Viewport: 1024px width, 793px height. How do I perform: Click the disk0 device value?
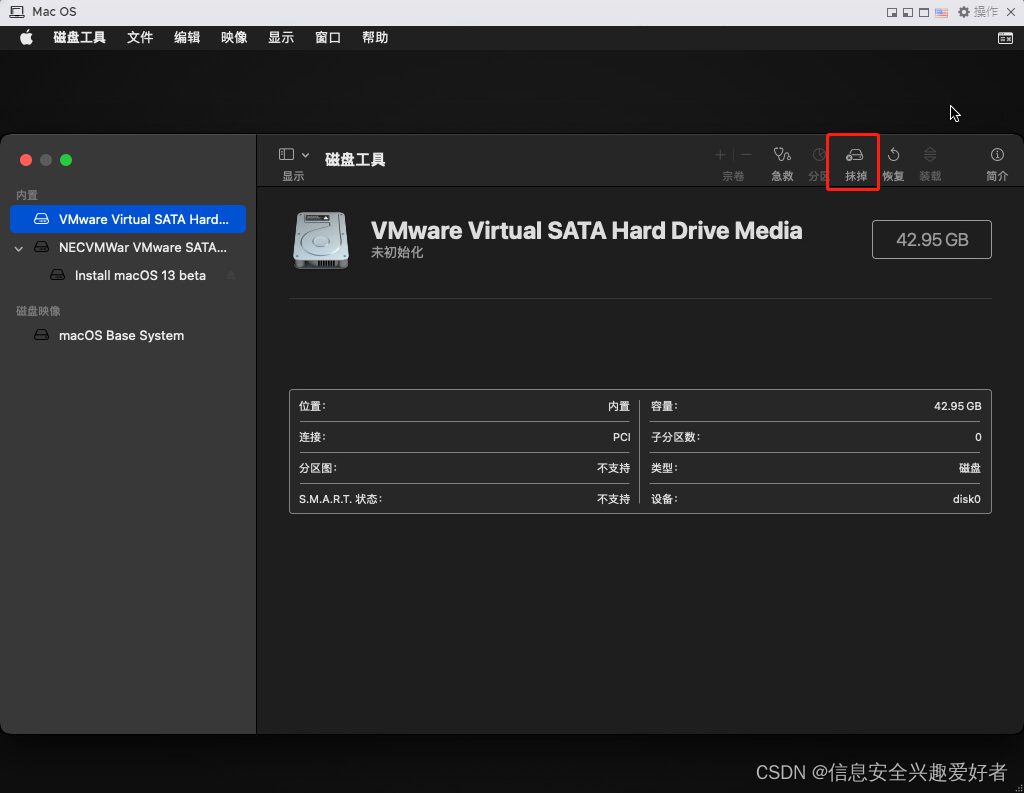pyautogui.click(x=967, y=499)
